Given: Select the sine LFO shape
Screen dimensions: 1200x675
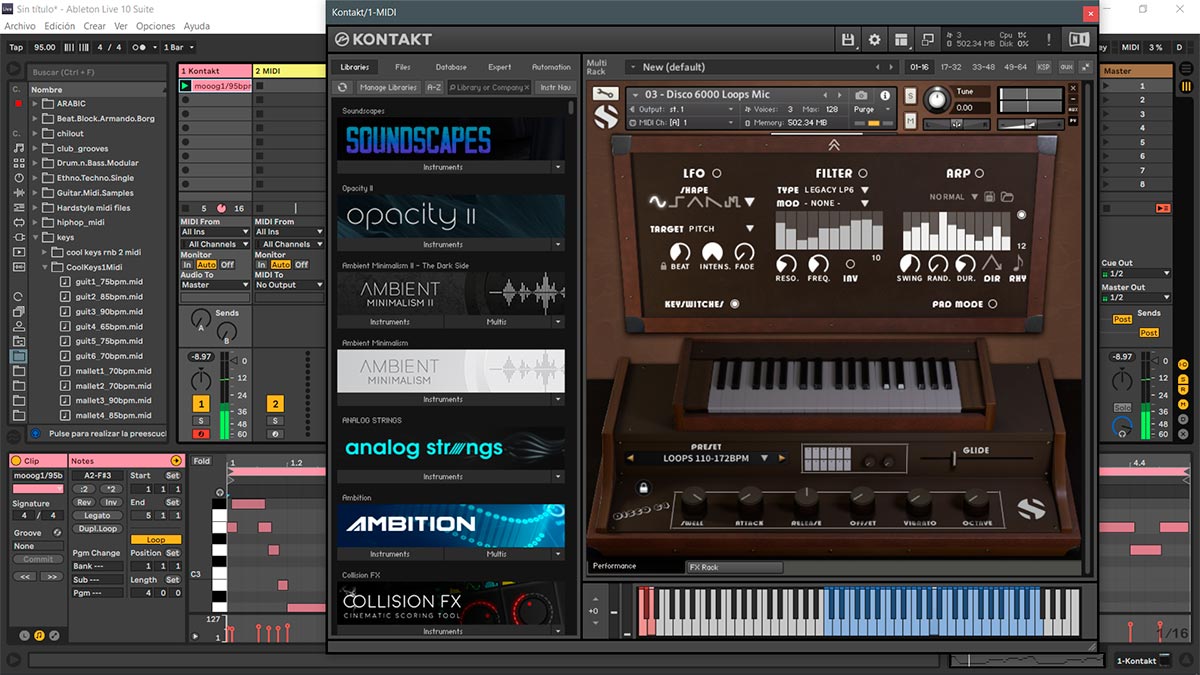Looking at the screenshot, I should pos(656,202).
